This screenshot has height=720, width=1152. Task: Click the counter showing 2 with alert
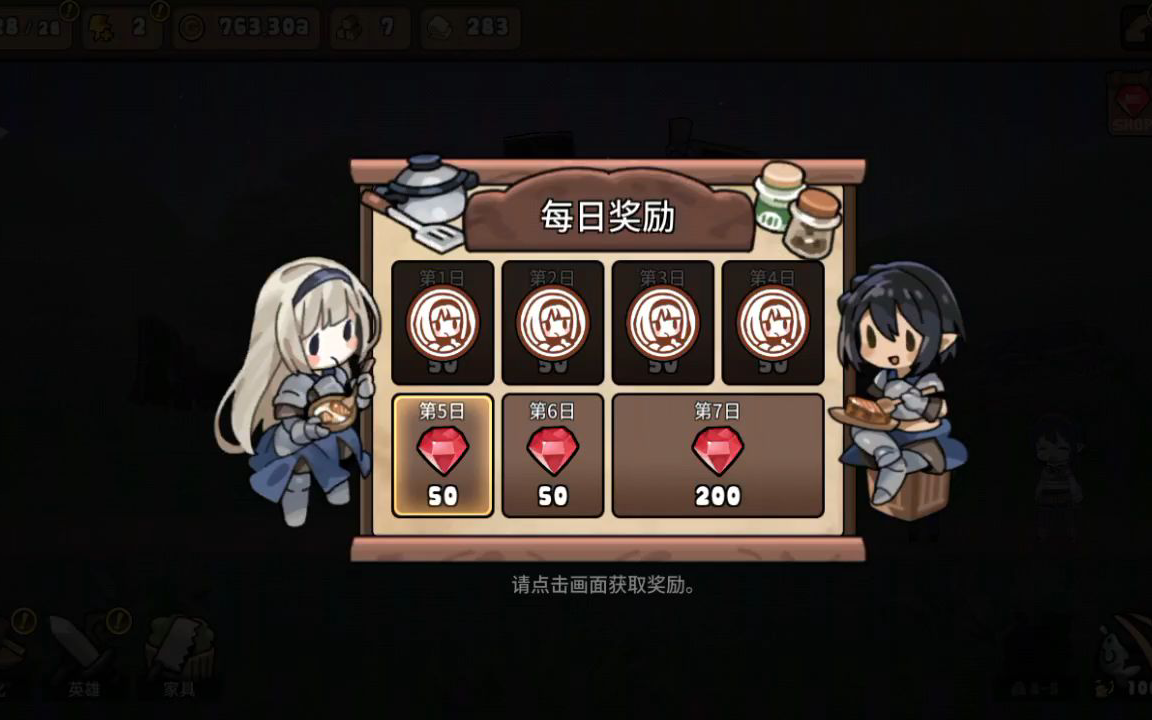(x=122, y=28)
